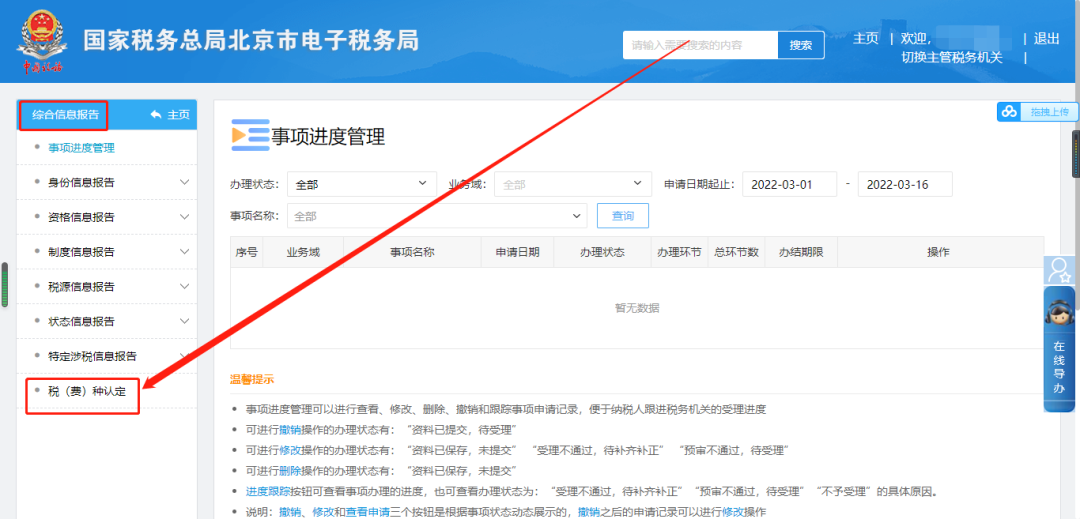Open the 业务域 dropdown
The image size is (1080, 519).
coord(573,184)
